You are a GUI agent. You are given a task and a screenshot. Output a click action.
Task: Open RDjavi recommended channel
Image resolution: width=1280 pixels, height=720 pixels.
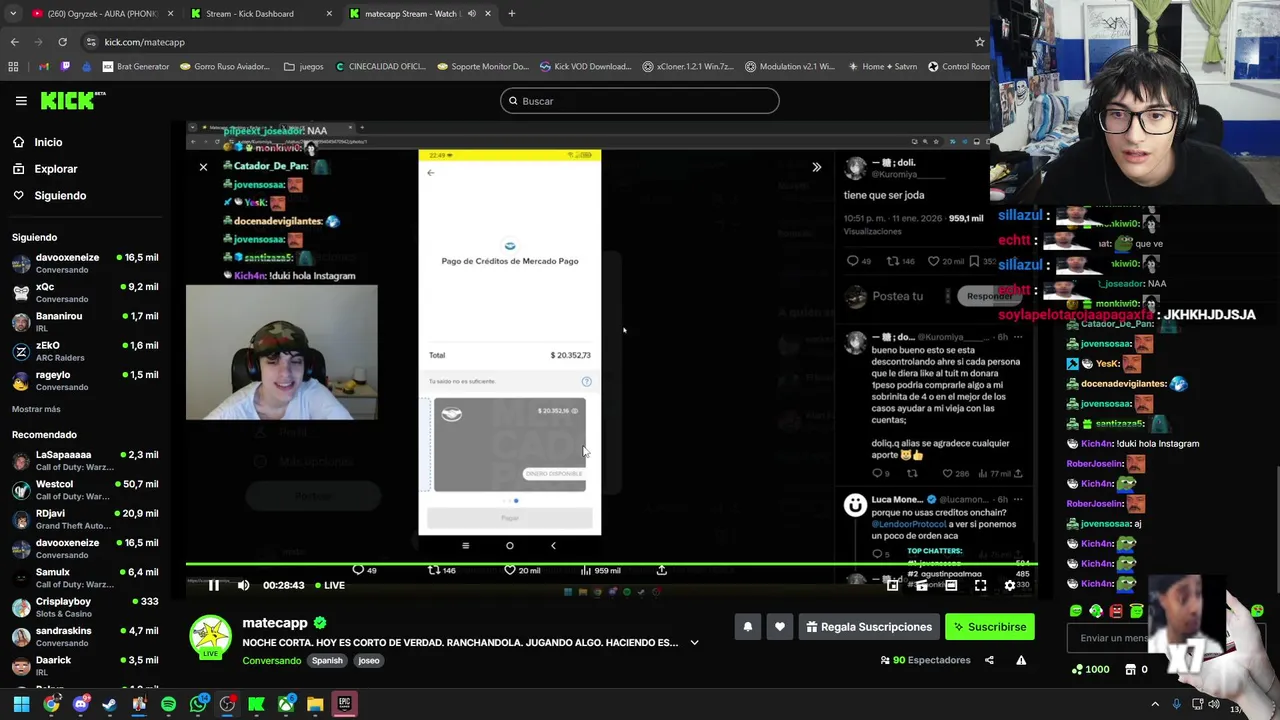tap(85, 519)
